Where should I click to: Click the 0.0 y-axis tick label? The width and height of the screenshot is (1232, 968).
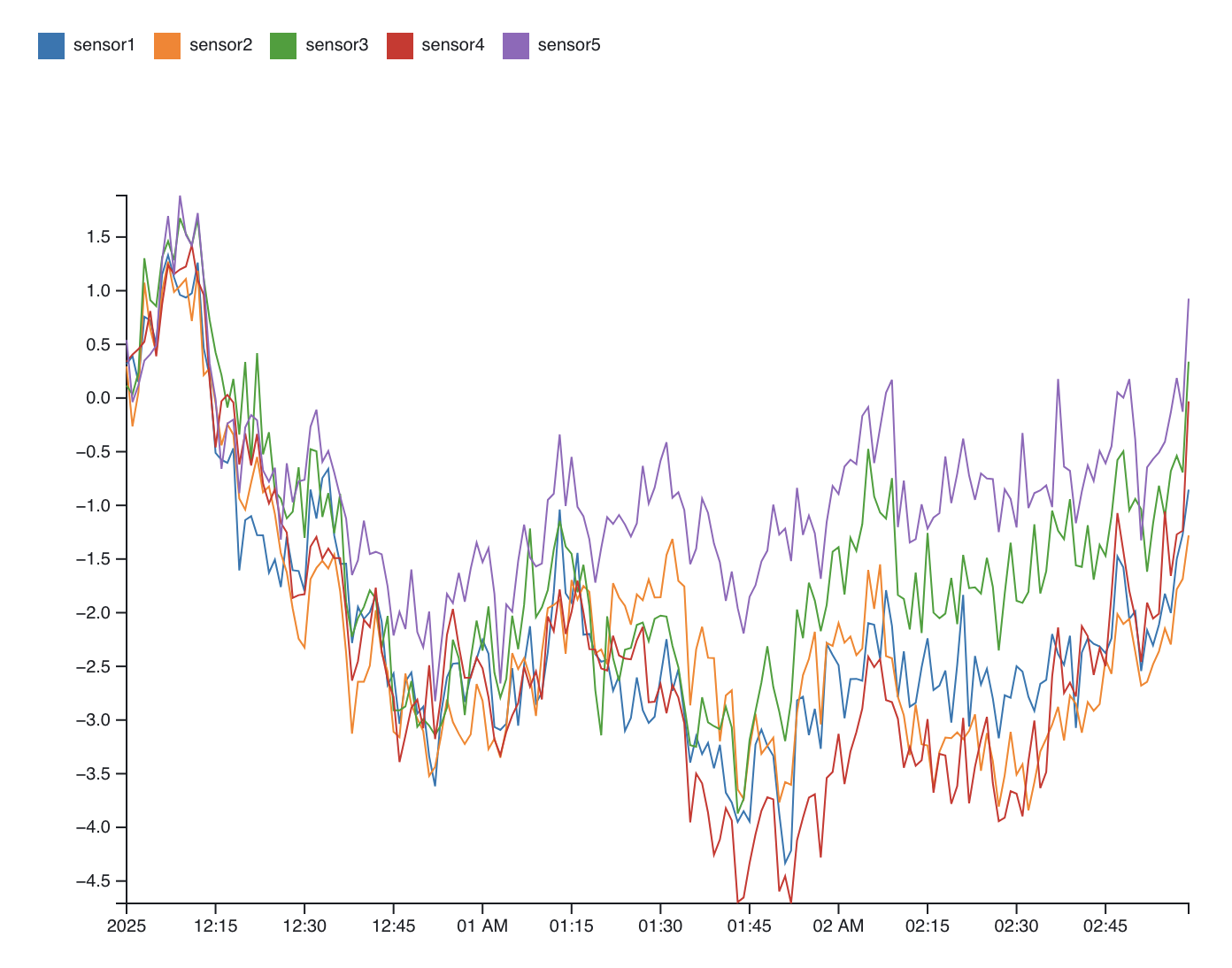[x=98, y=398]
